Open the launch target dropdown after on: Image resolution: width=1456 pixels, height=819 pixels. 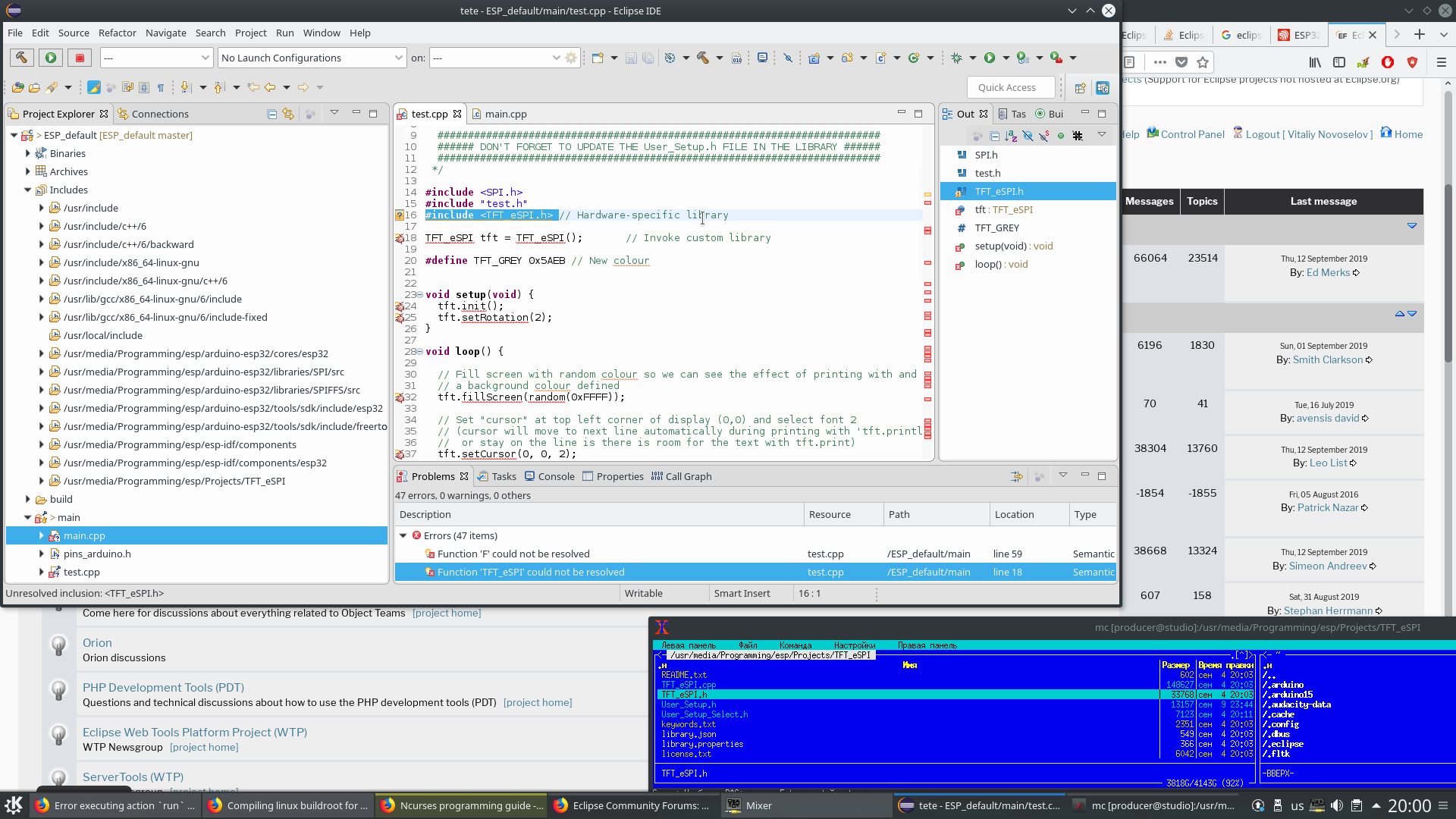click(496, 58)
